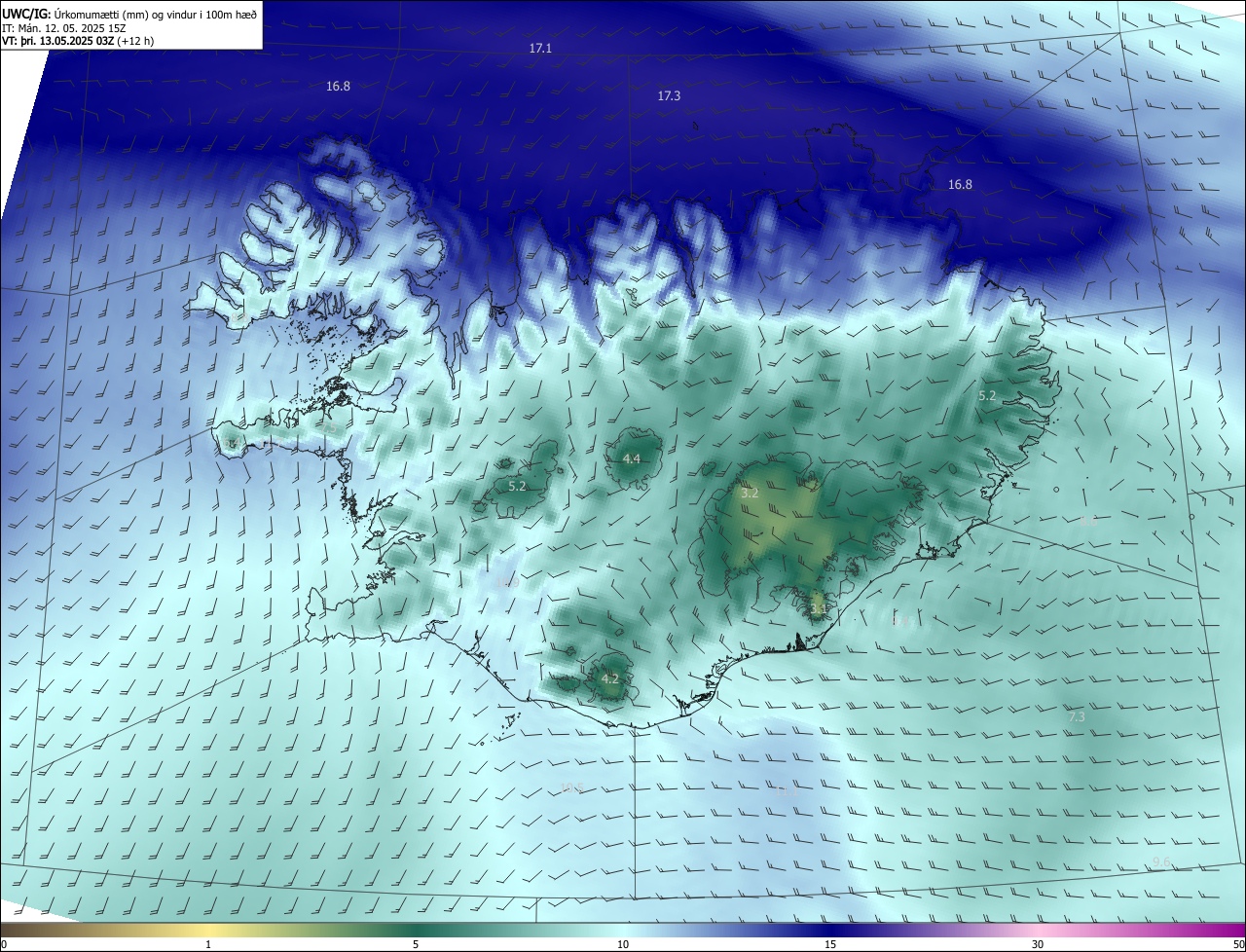Click the colorbar tick label 10
This screenshot has height=952, width=1246.
click(623, 944)
